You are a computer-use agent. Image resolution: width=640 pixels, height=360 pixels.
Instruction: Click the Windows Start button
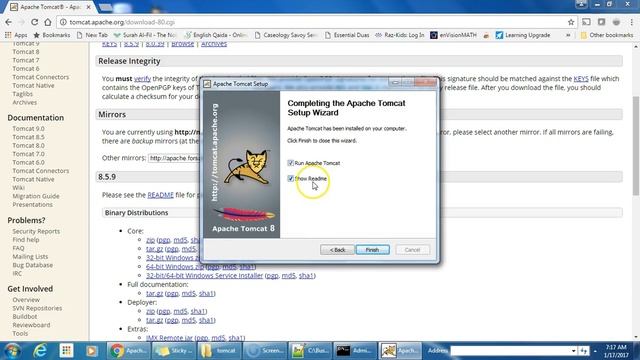pos(12,351)
